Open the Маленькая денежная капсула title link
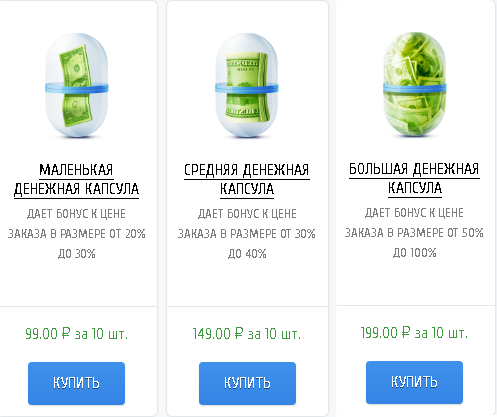This screenshot has height=417, width=497. coord(76,180)
